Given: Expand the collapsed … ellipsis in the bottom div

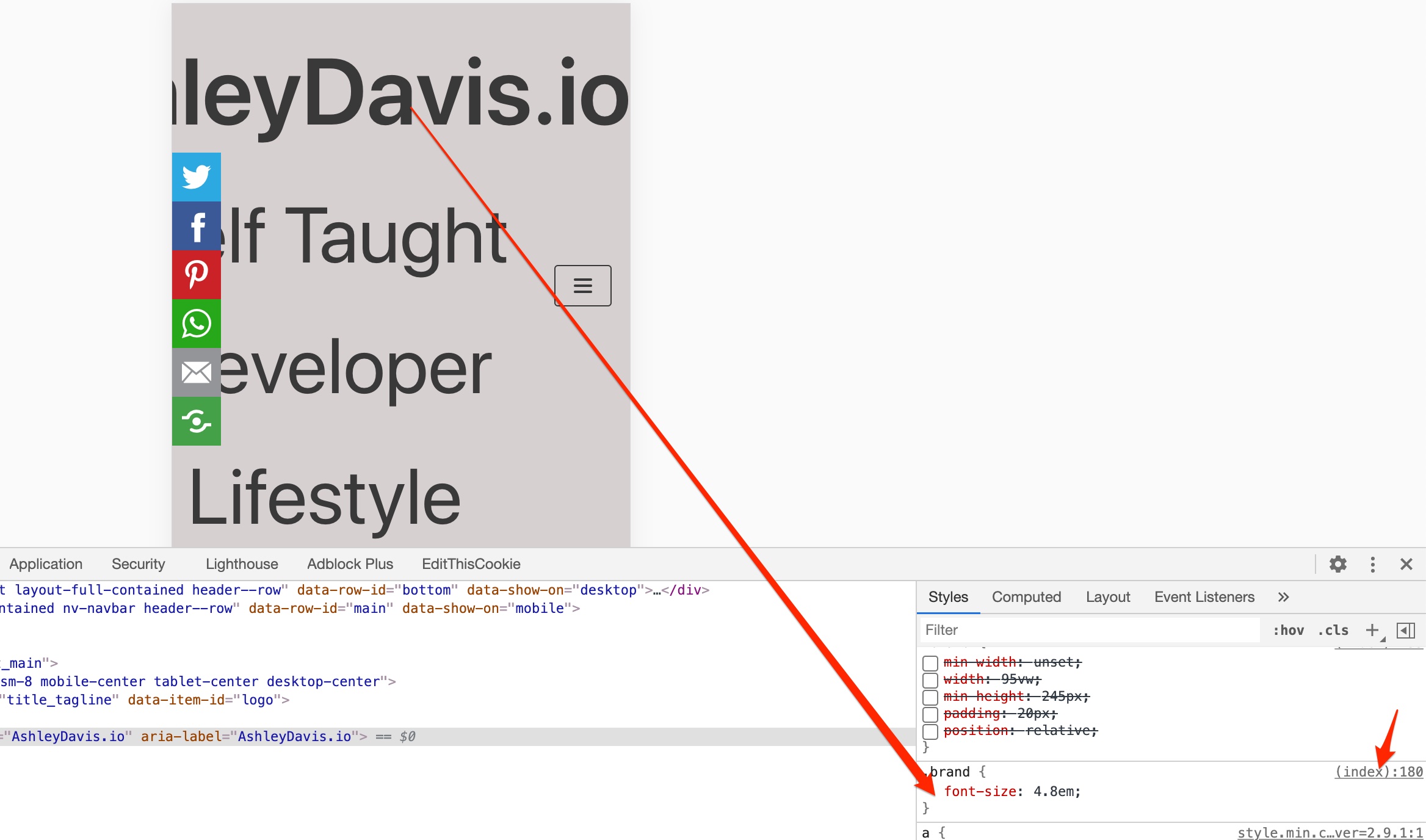Looking at the screenshot, I should pyautogui.click(x=657, y=590).
